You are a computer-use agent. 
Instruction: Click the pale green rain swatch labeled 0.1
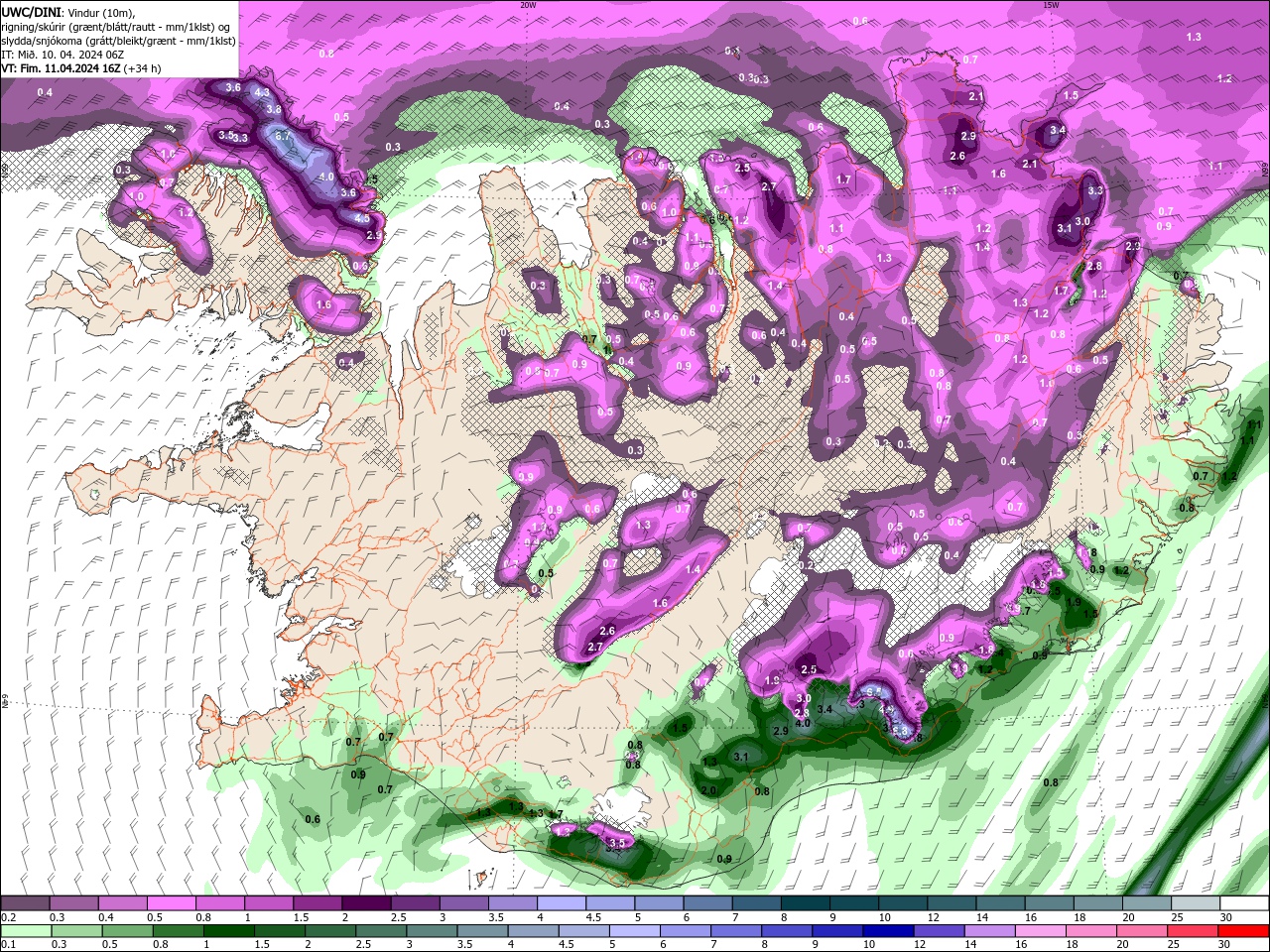(25, 931)
